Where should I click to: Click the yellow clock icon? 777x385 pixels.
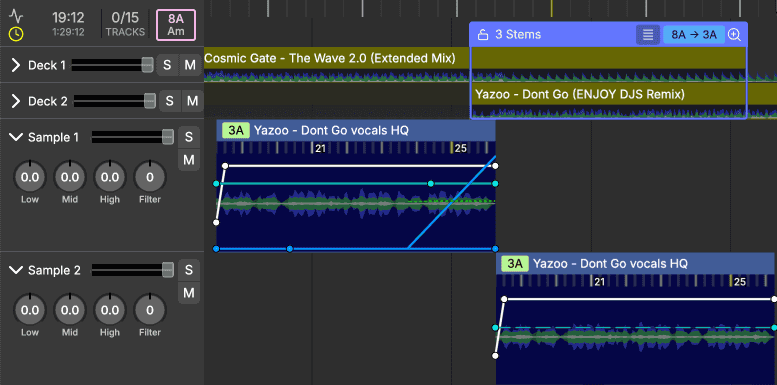coord(16,33)
